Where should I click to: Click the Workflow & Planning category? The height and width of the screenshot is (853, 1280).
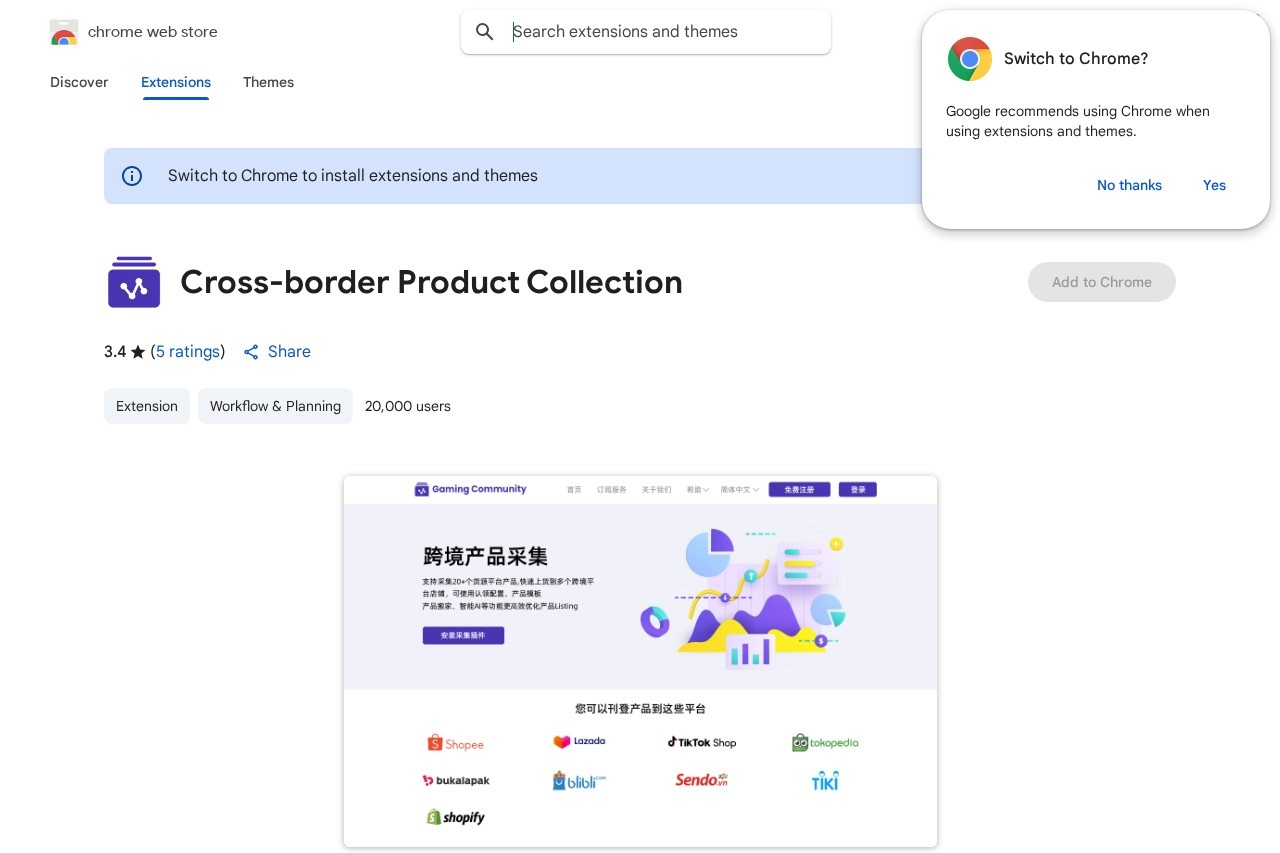tap(275, 406)
